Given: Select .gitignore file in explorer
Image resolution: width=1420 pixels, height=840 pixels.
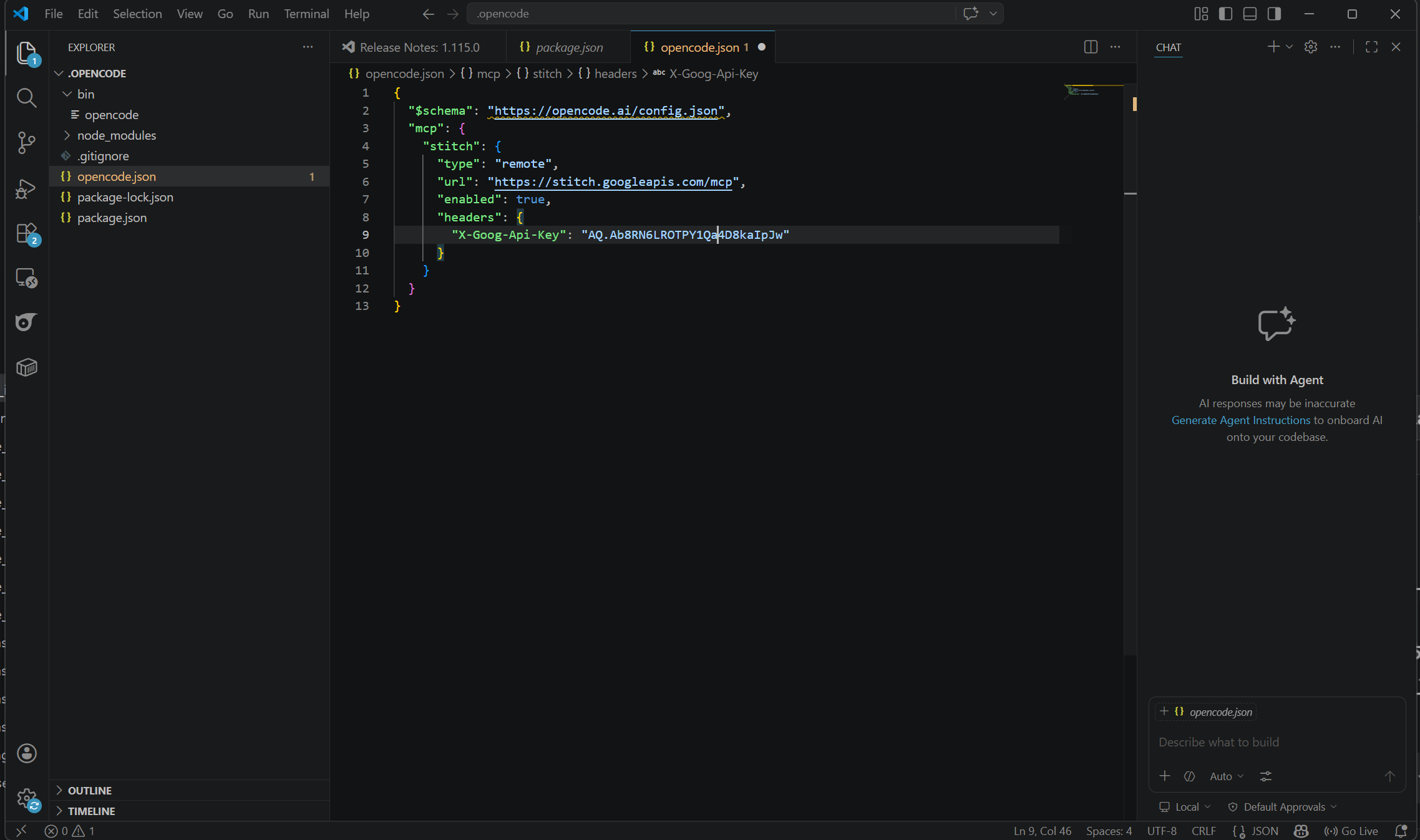Looking at the screenshot, I should coord(189,156).
